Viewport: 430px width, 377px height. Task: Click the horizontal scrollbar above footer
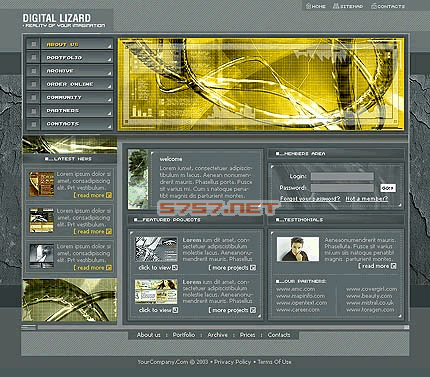coord(215,327)
